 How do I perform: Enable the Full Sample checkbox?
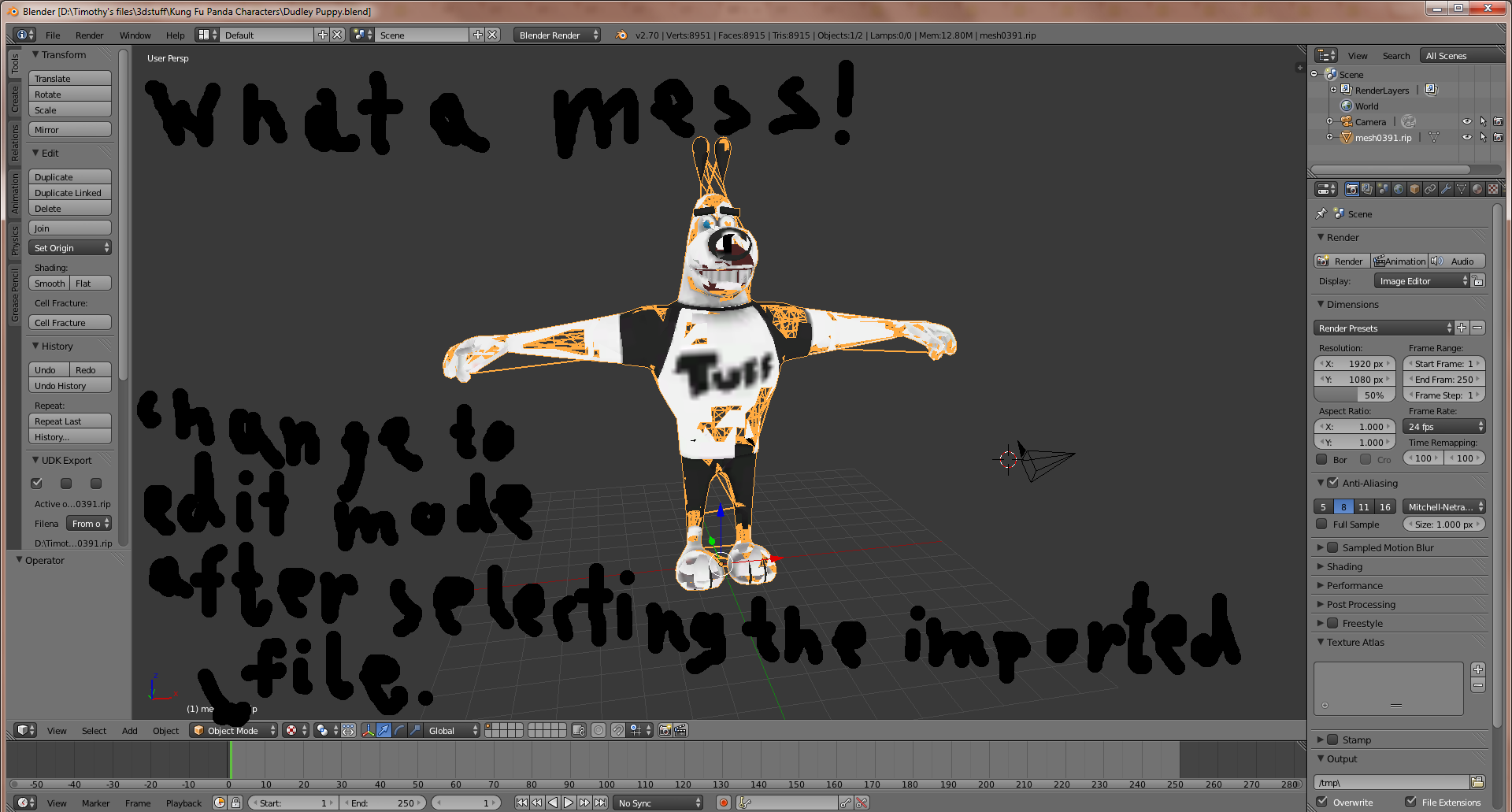(1321, 524)
